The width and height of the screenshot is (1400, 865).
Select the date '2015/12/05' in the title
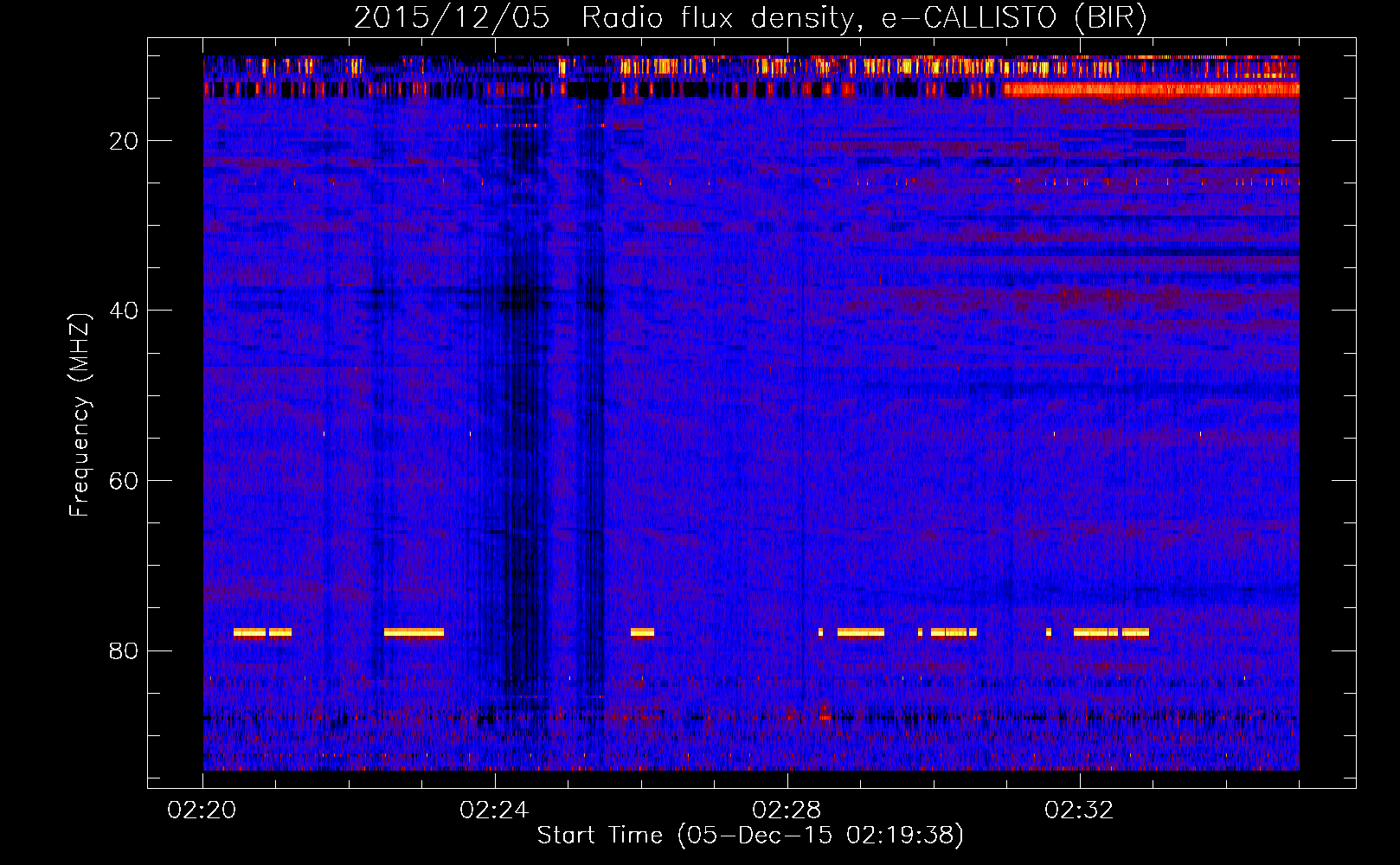point(452,17)
